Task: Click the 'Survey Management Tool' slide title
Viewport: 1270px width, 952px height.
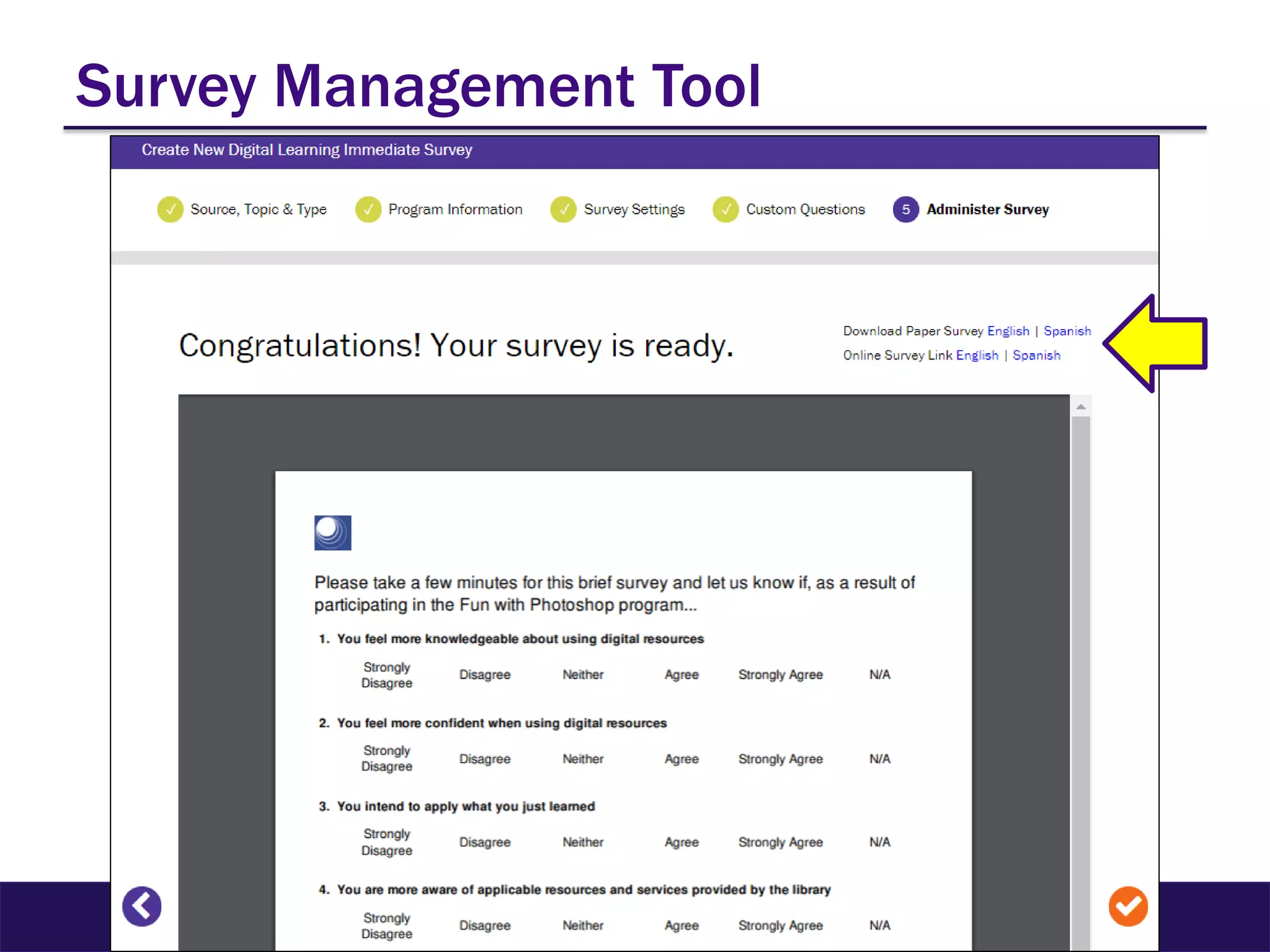Action: pos(418,87)
